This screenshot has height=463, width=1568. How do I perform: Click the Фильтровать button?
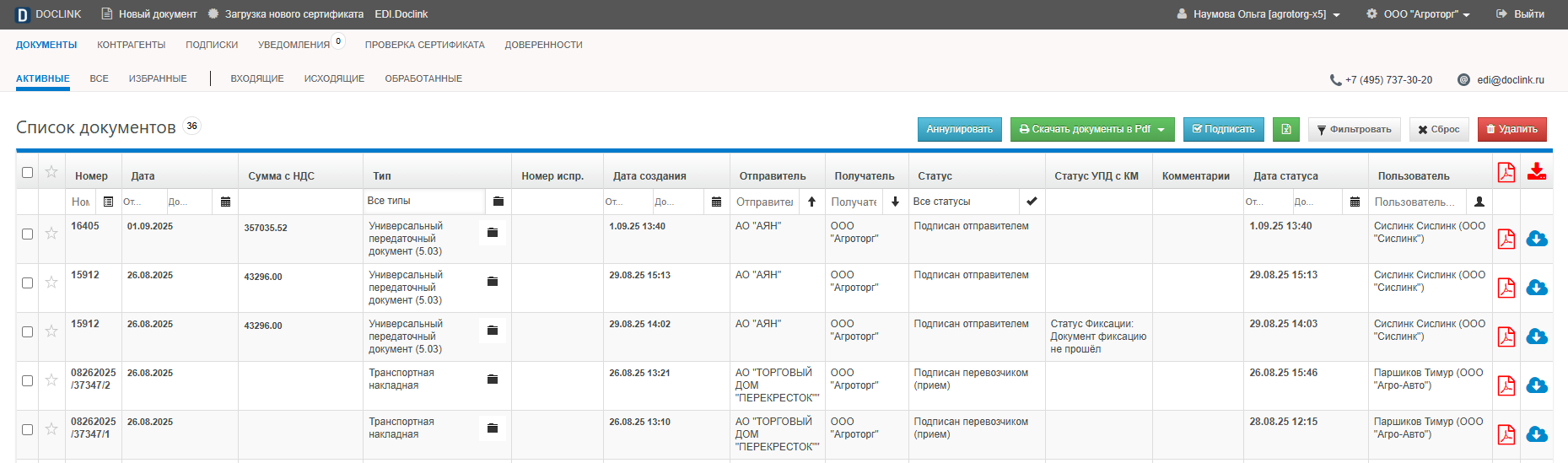1355,129
